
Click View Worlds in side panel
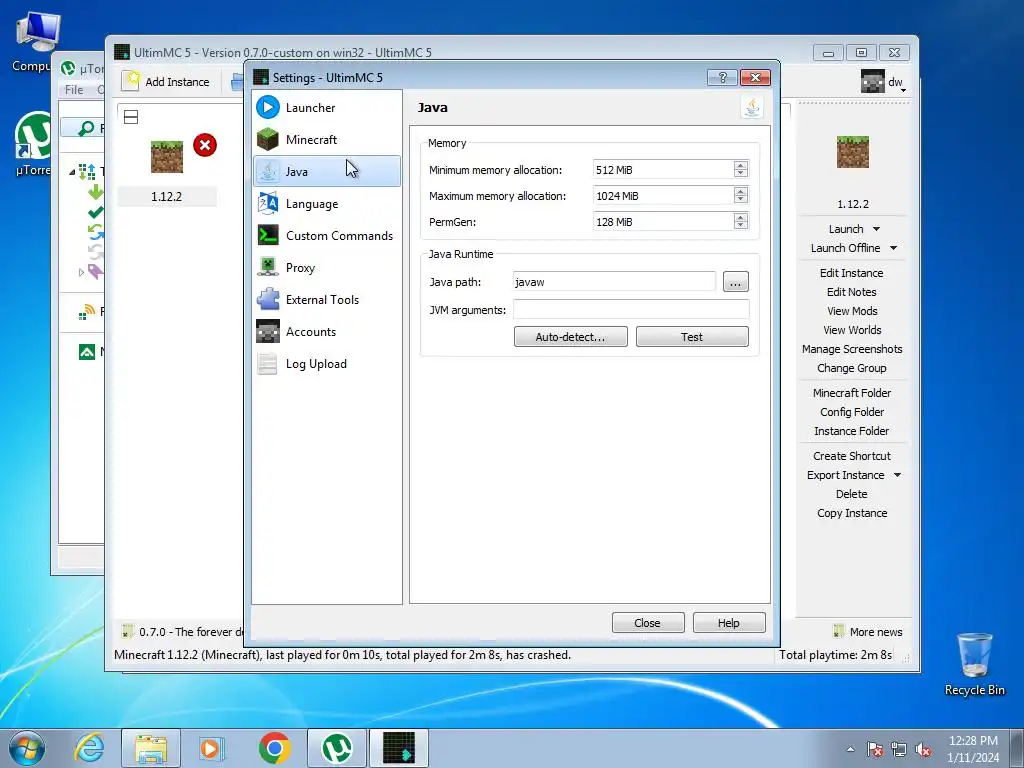(852, 330)
